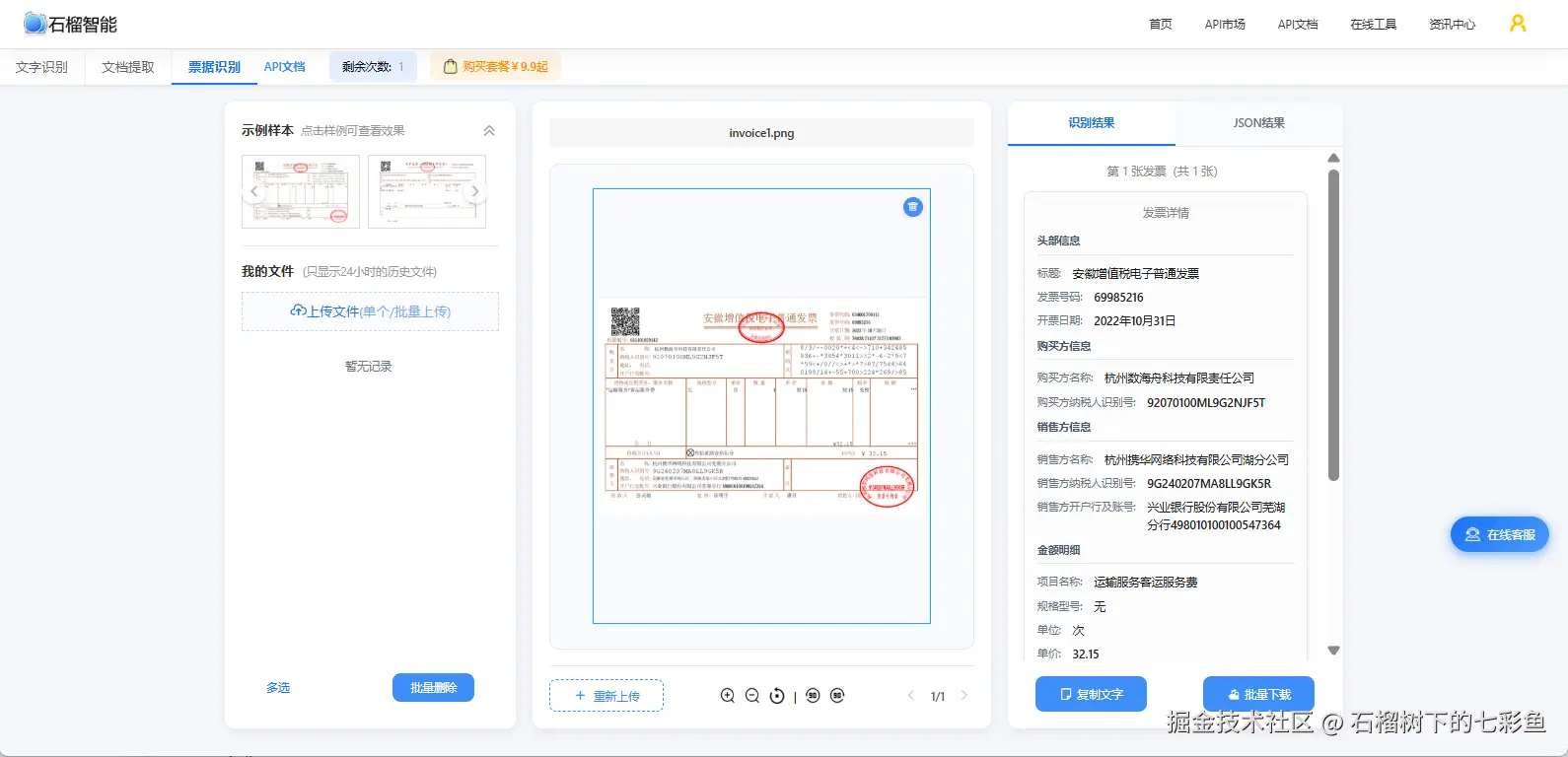
Task: Switch to the 文档提取 tab
Action: [128, 67]
